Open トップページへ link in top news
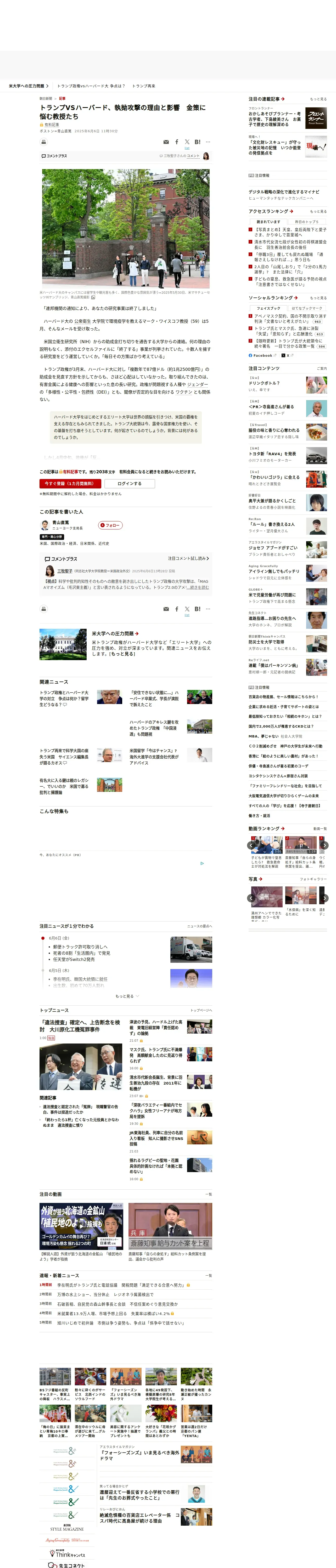 (x=201, y=1010)
